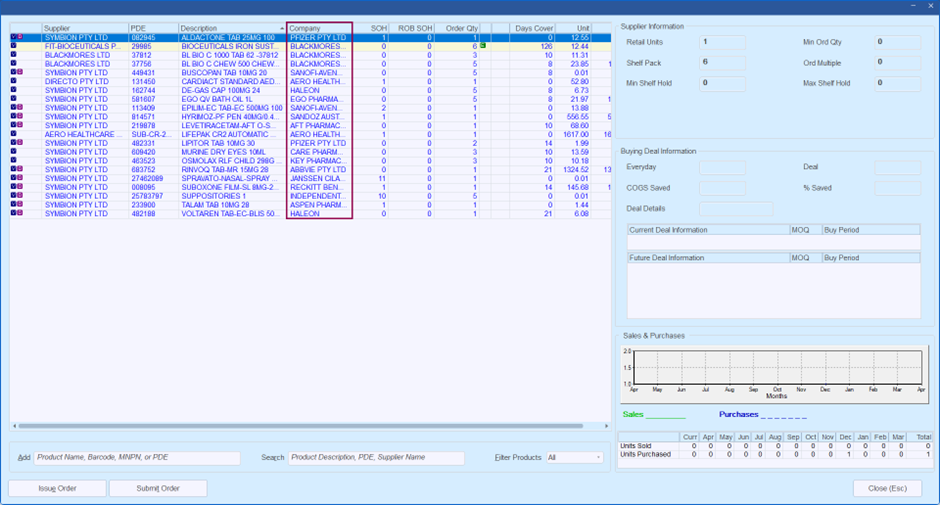
Task: Click the Min Ord Qty field
Action: coord(897,42)
